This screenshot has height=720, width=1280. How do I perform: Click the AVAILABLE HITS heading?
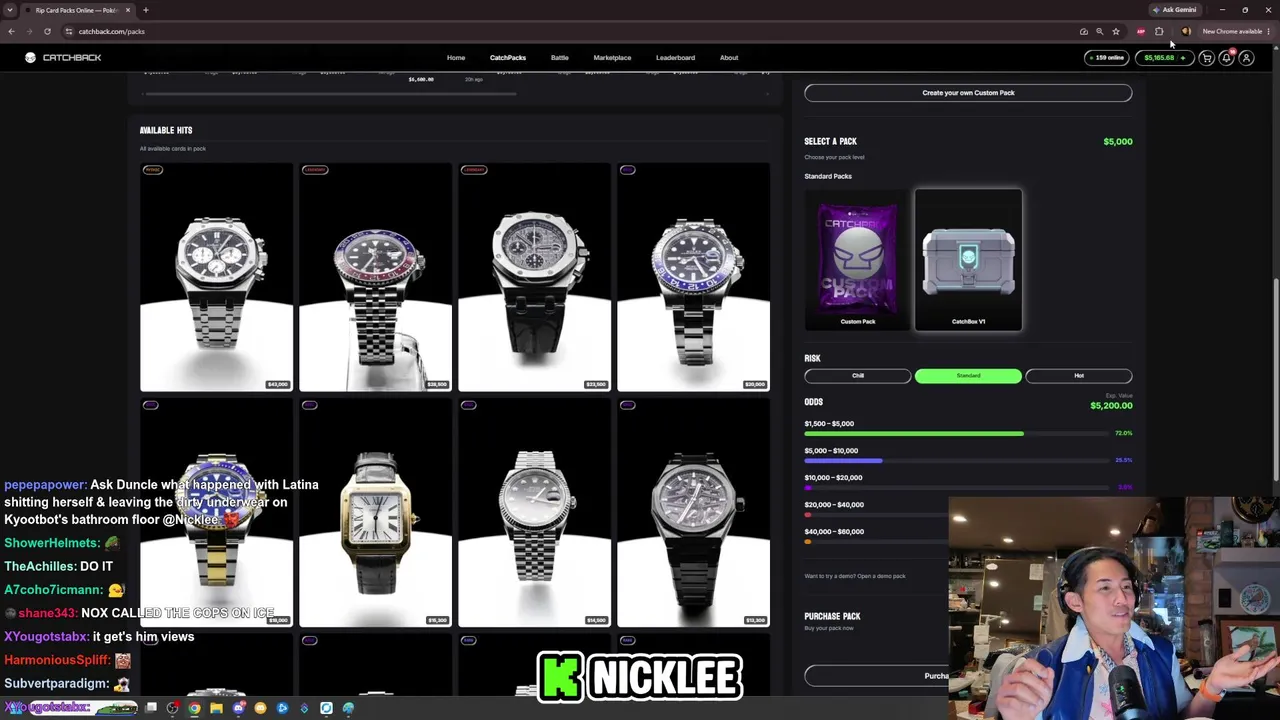[166, 130]
